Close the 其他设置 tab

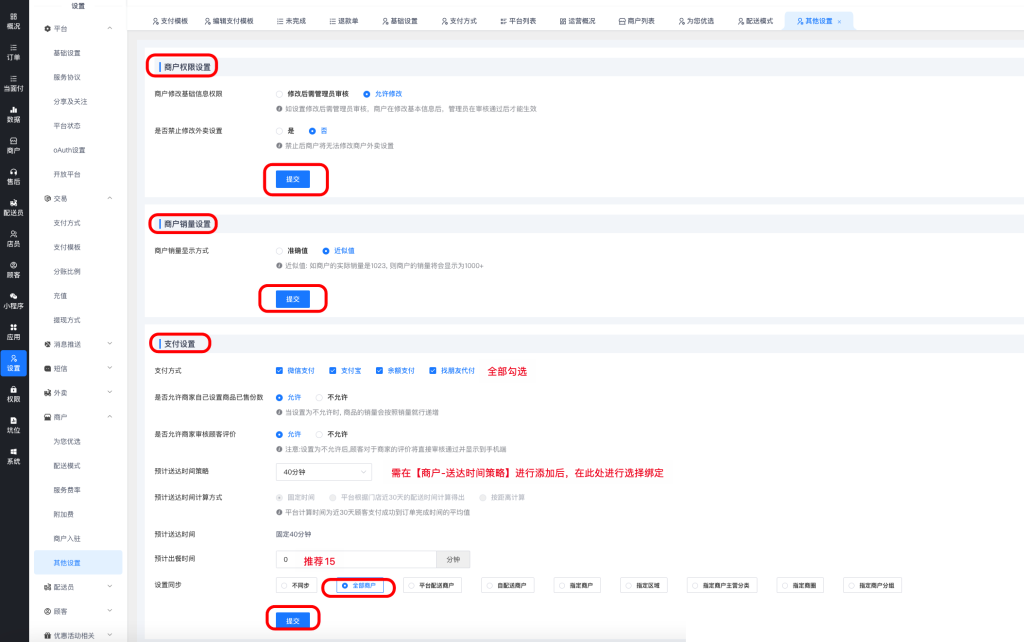click(x=839, y=21)
